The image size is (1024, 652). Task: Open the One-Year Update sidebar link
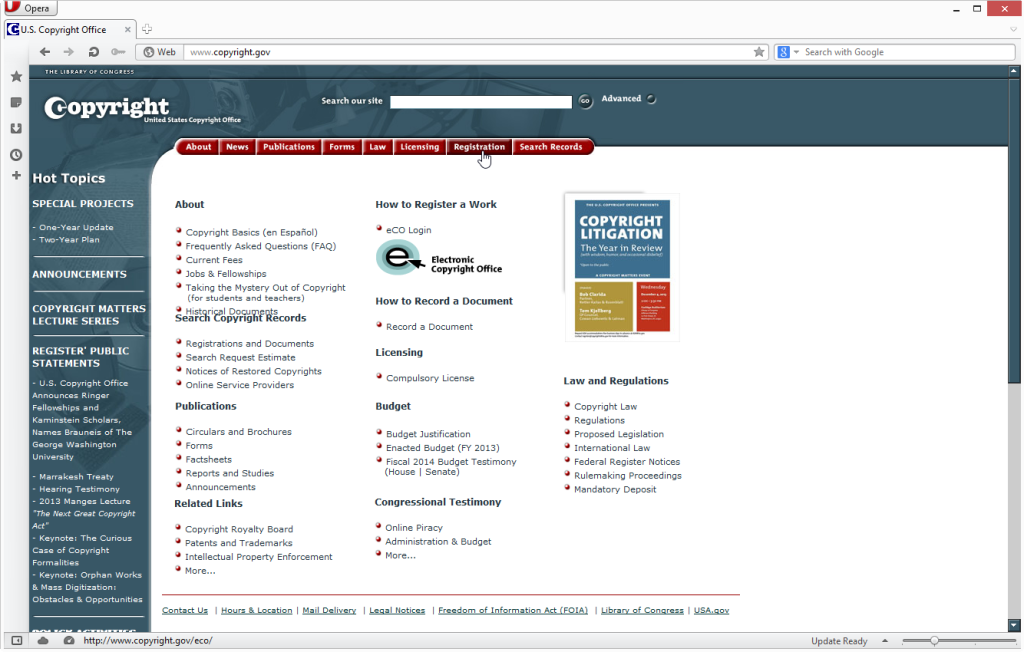[x=76, y=227]
